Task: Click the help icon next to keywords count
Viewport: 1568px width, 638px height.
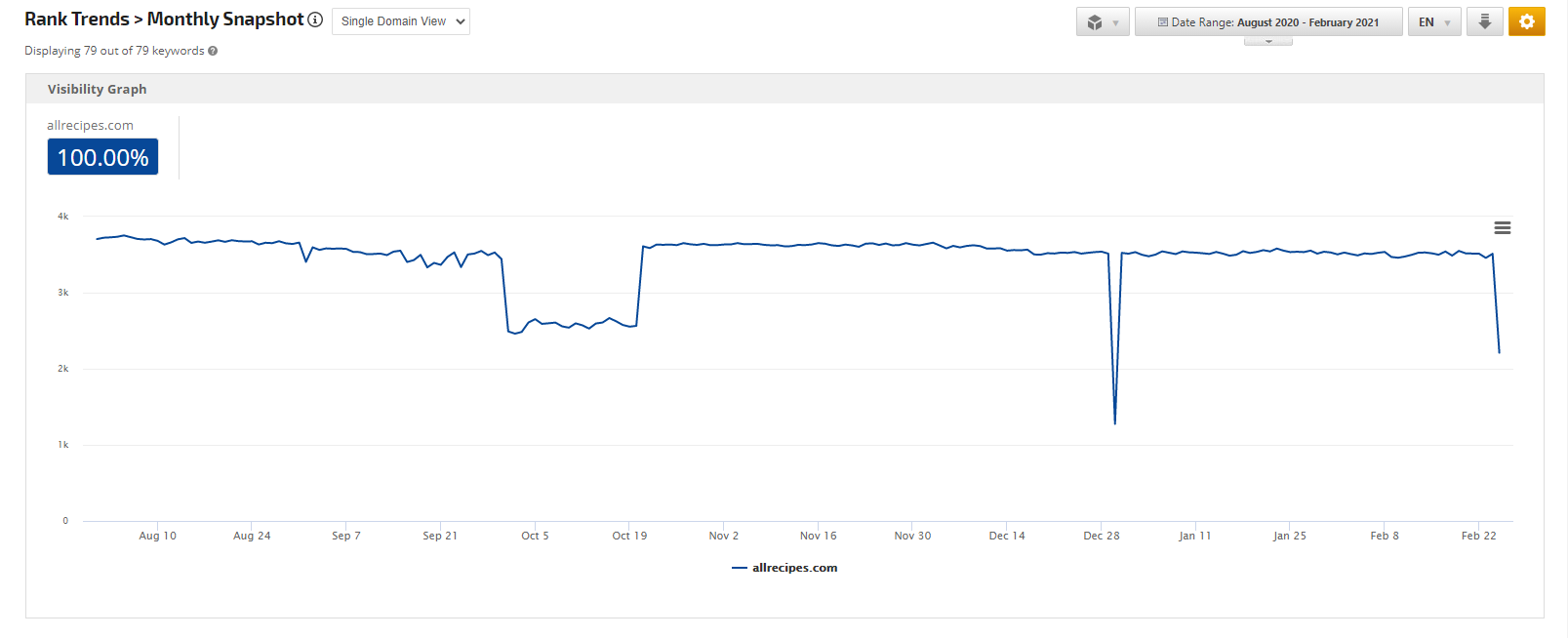Action: (213, 51)
